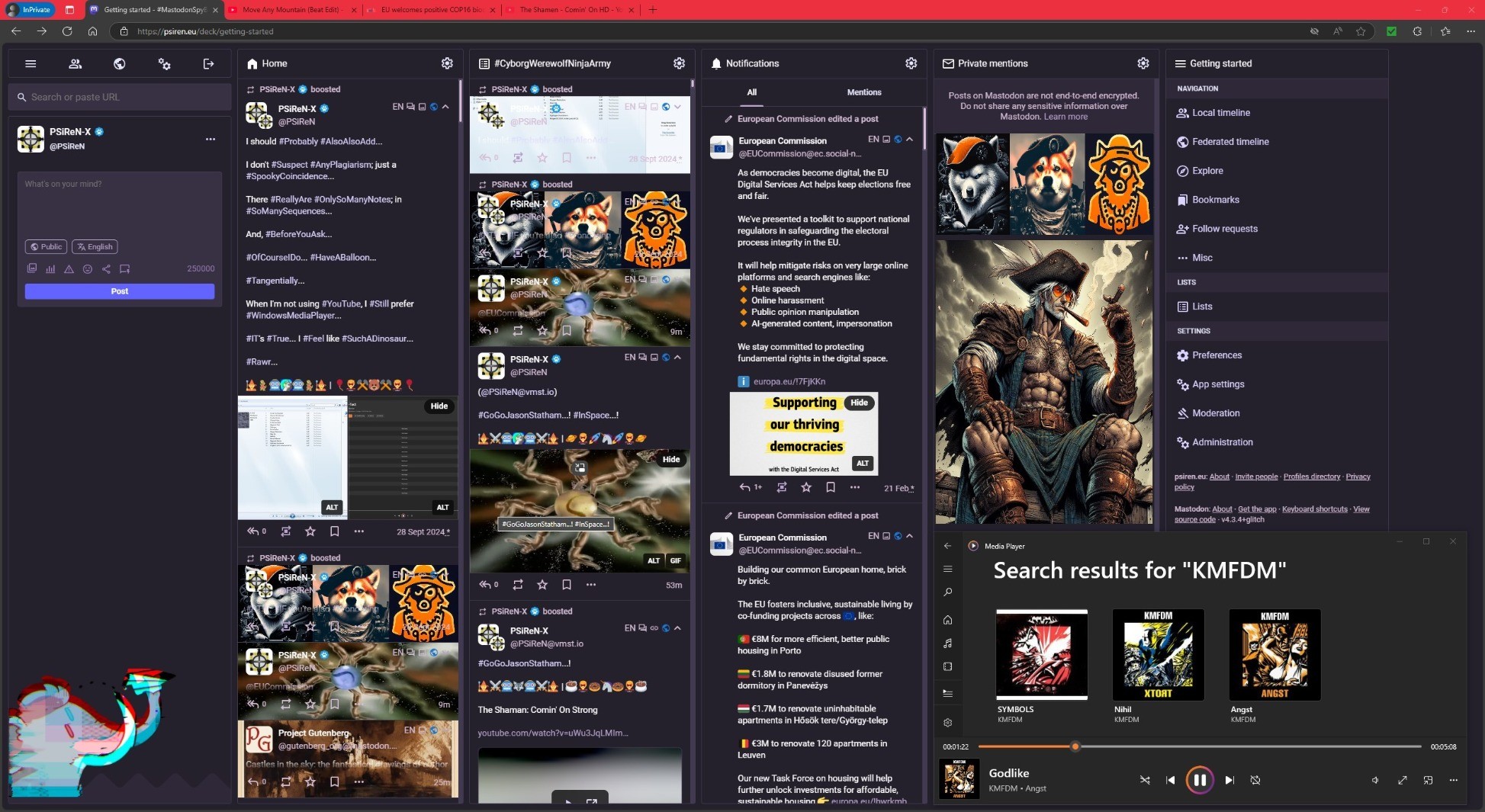Click the logout arrow icon
1485x812 pixels.
208,64
